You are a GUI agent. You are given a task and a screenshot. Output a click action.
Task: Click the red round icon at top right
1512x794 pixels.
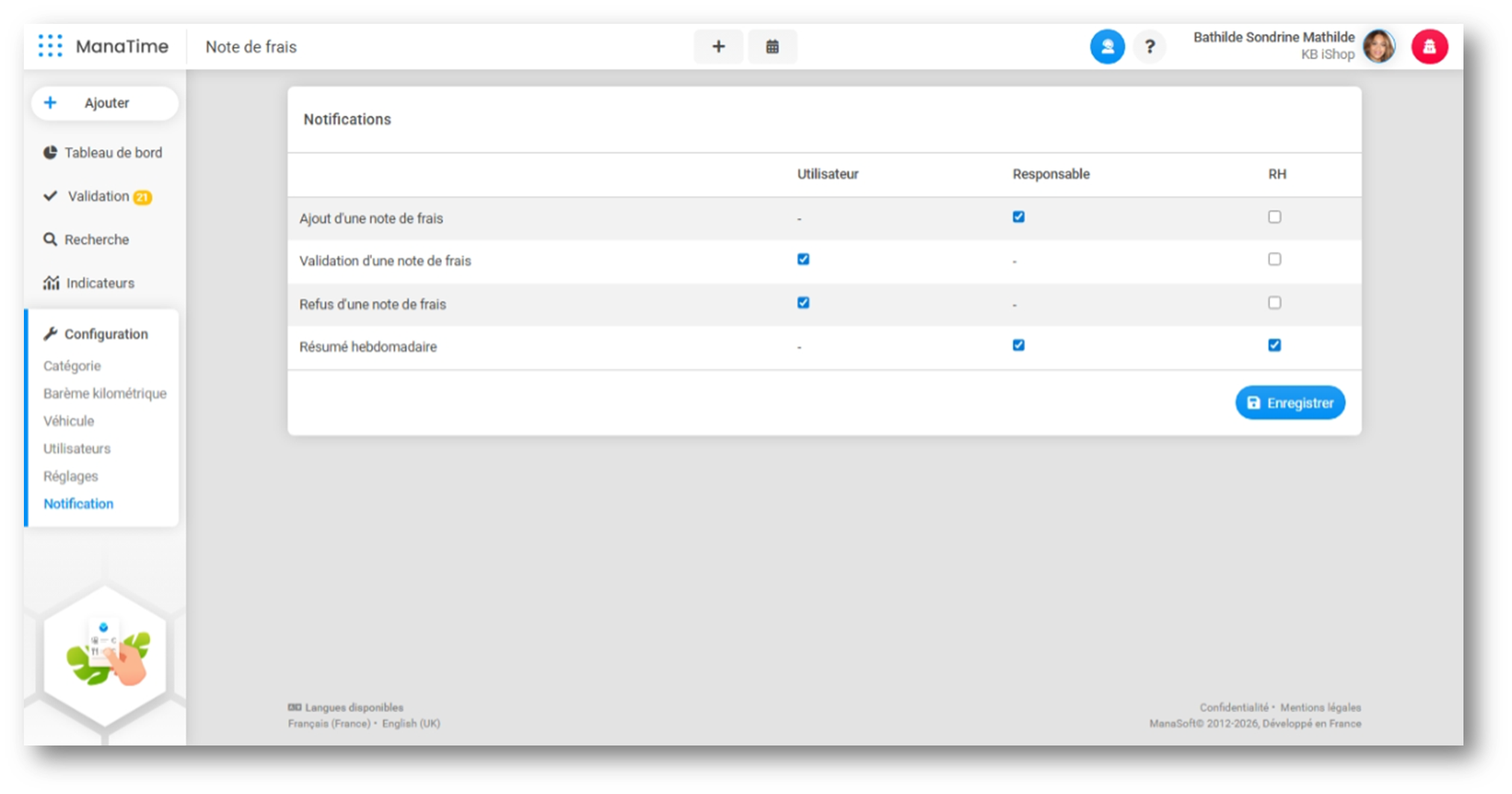(x=1429, y=47)
